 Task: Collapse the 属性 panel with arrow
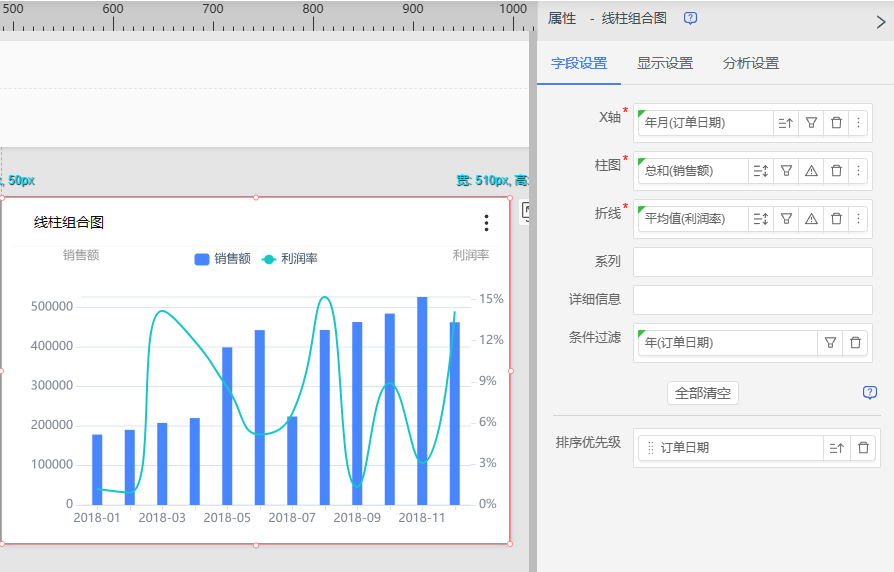tap(880, 21)
